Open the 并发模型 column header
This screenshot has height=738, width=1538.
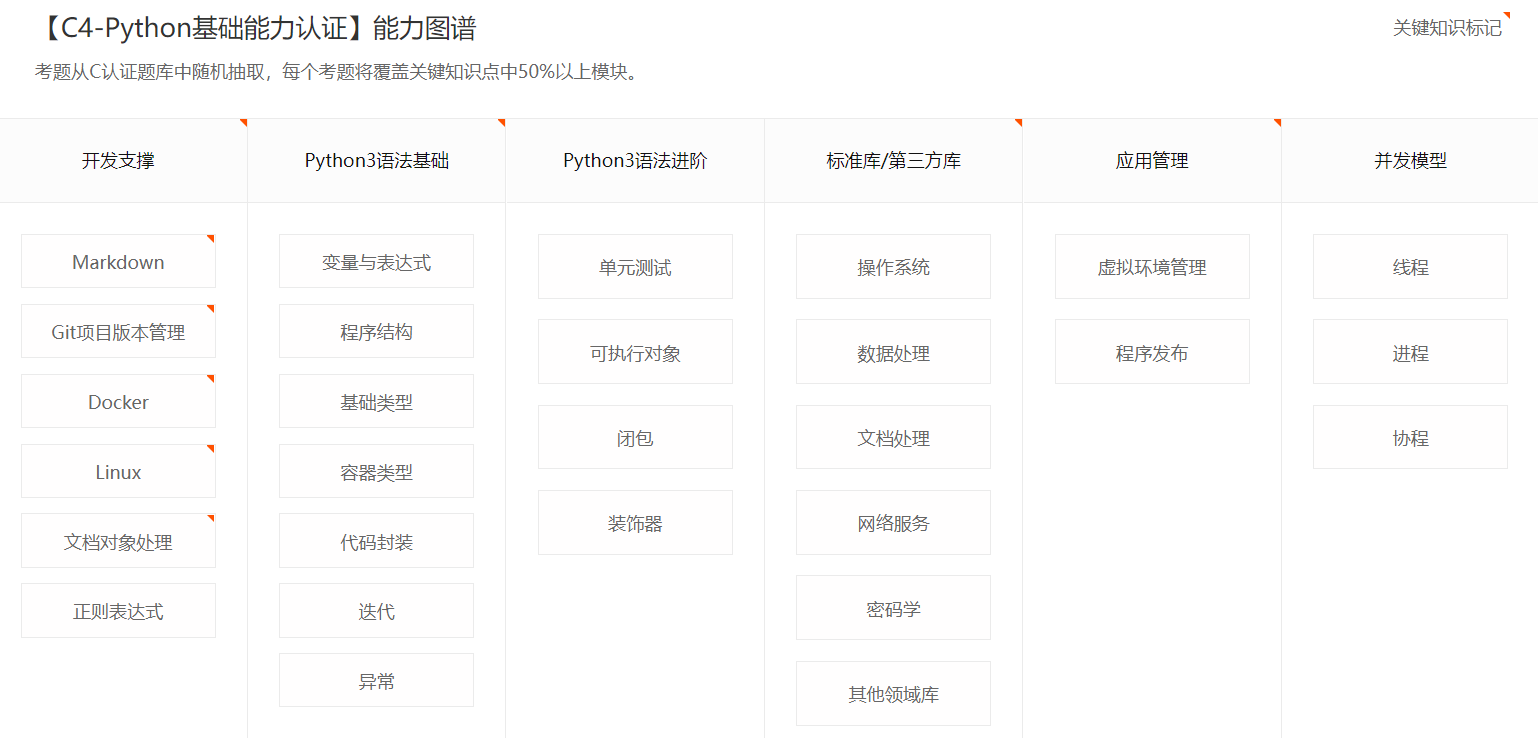click(x=1410, y=160)
